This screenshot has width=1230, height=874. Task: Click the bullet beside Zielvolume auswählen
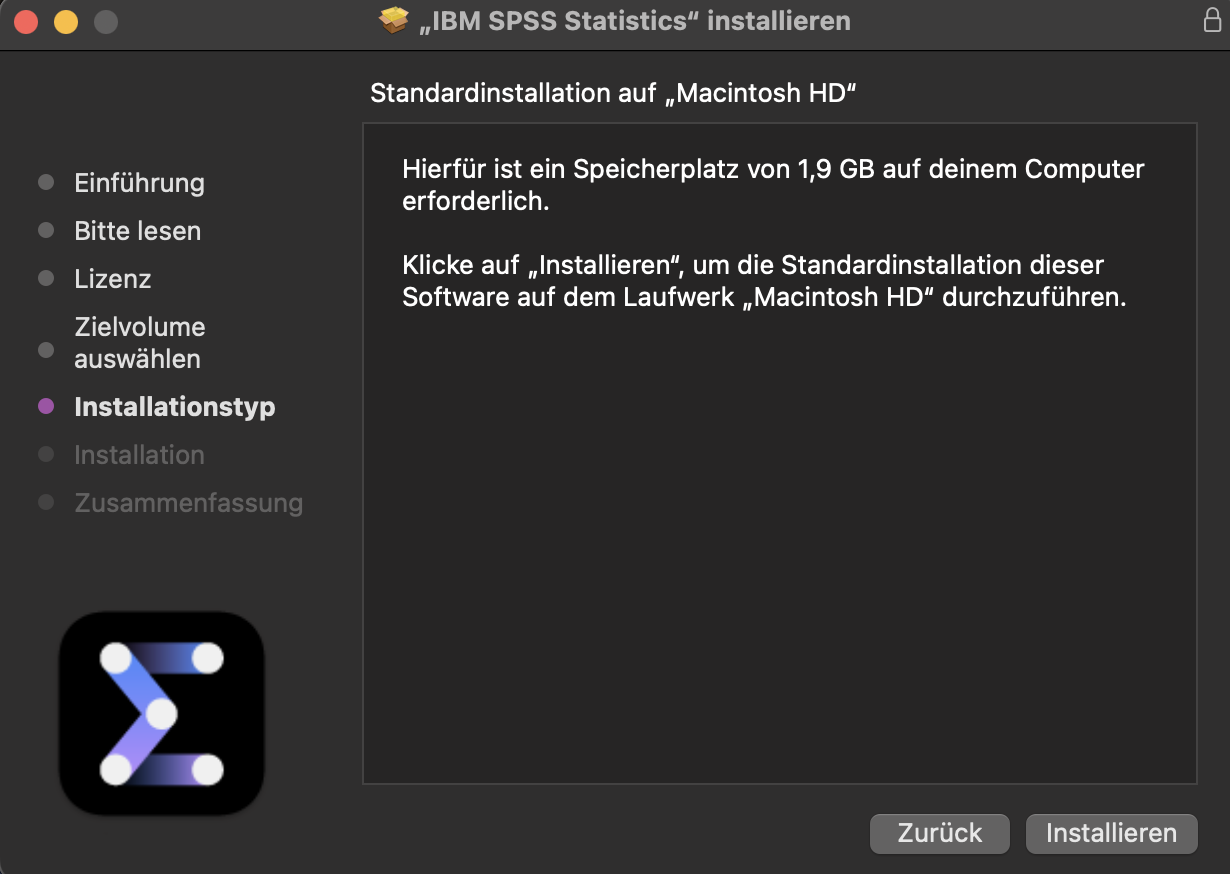tap(45, 350)
